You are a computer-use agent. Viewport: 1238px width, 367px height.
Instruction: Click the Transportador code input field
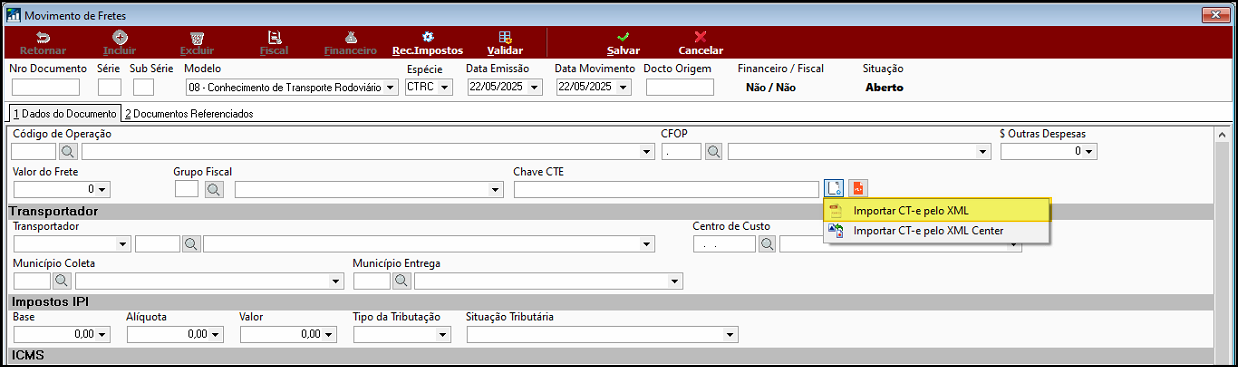(x=157, y=243)
